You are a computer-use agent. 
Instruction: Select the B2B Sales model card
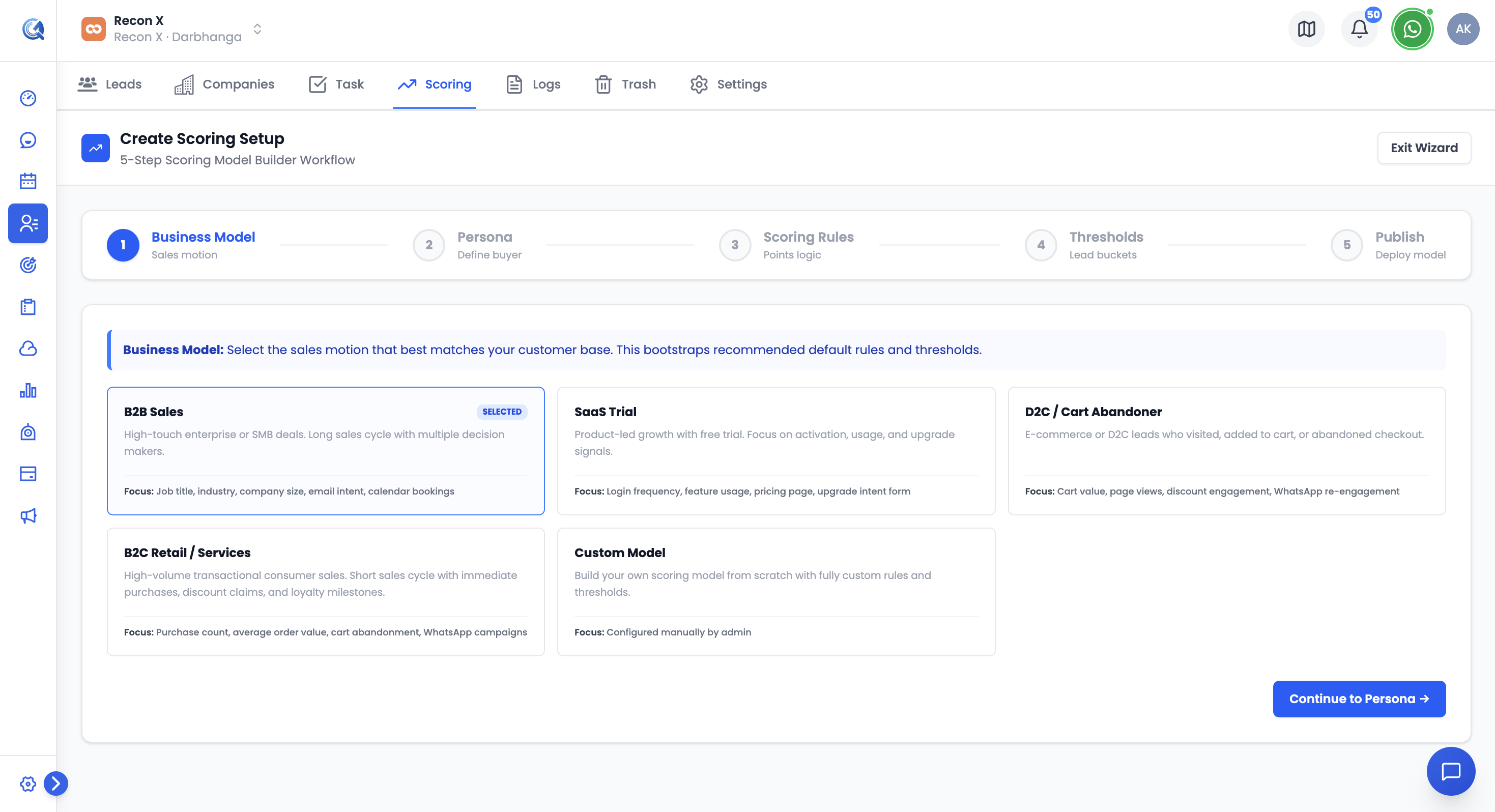[x=326, y=451]
